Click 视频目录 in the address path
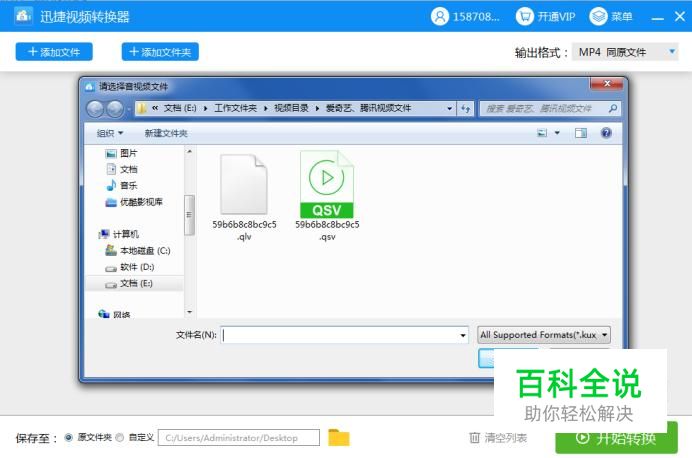The height and width of the screenshot is (458, 692). [x=291, y=108]
